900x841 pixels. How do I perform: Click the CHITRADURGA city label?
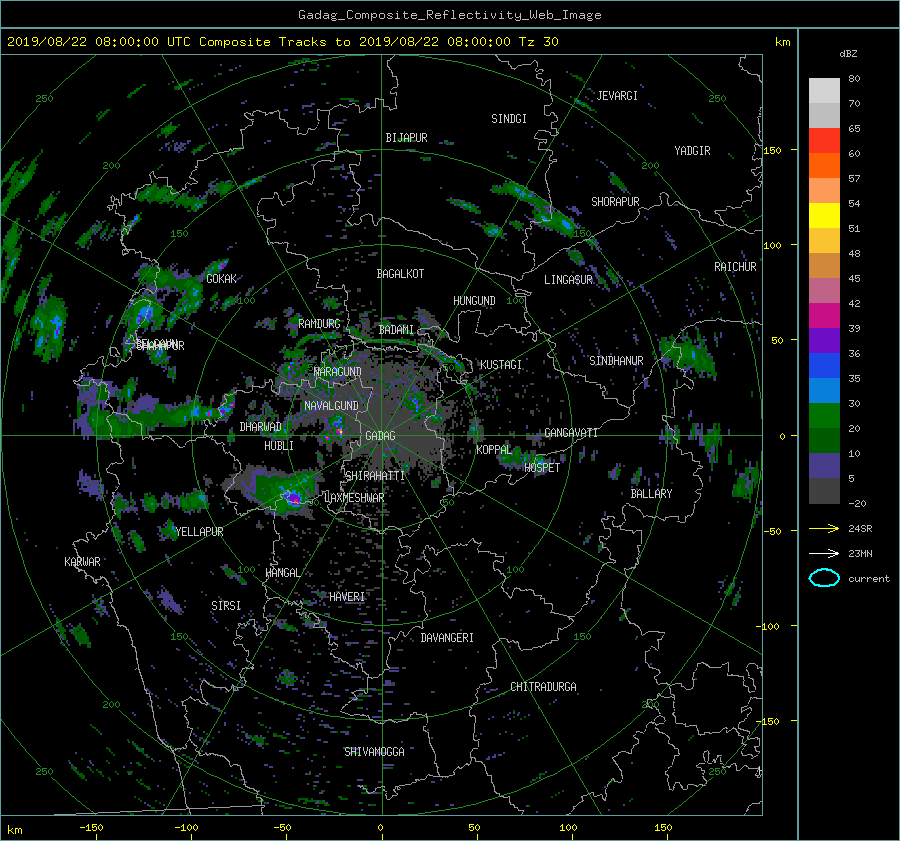[x=543, y=687]
